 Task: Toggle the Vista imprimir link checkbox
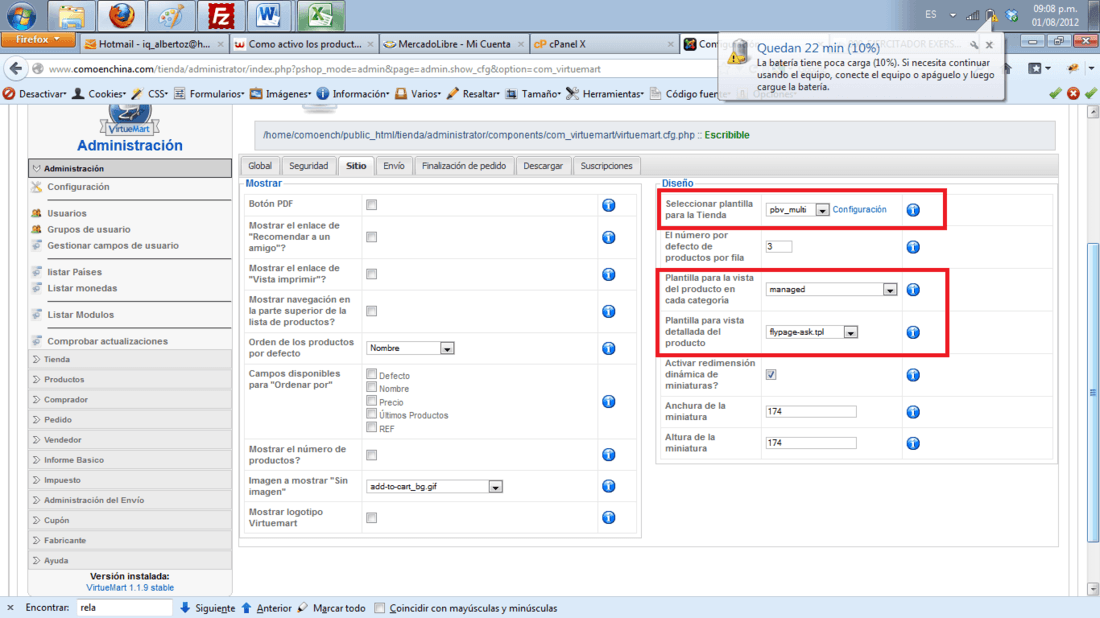371,274
